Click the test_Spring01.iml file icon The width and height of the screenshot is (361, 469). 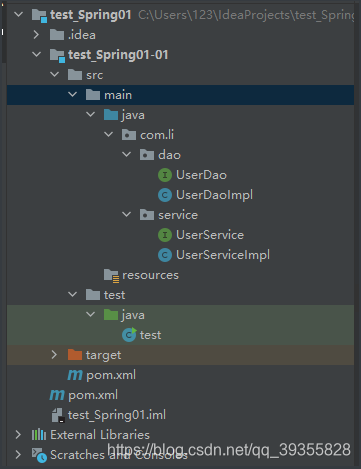pyautogui.click(x=58, y=415)
